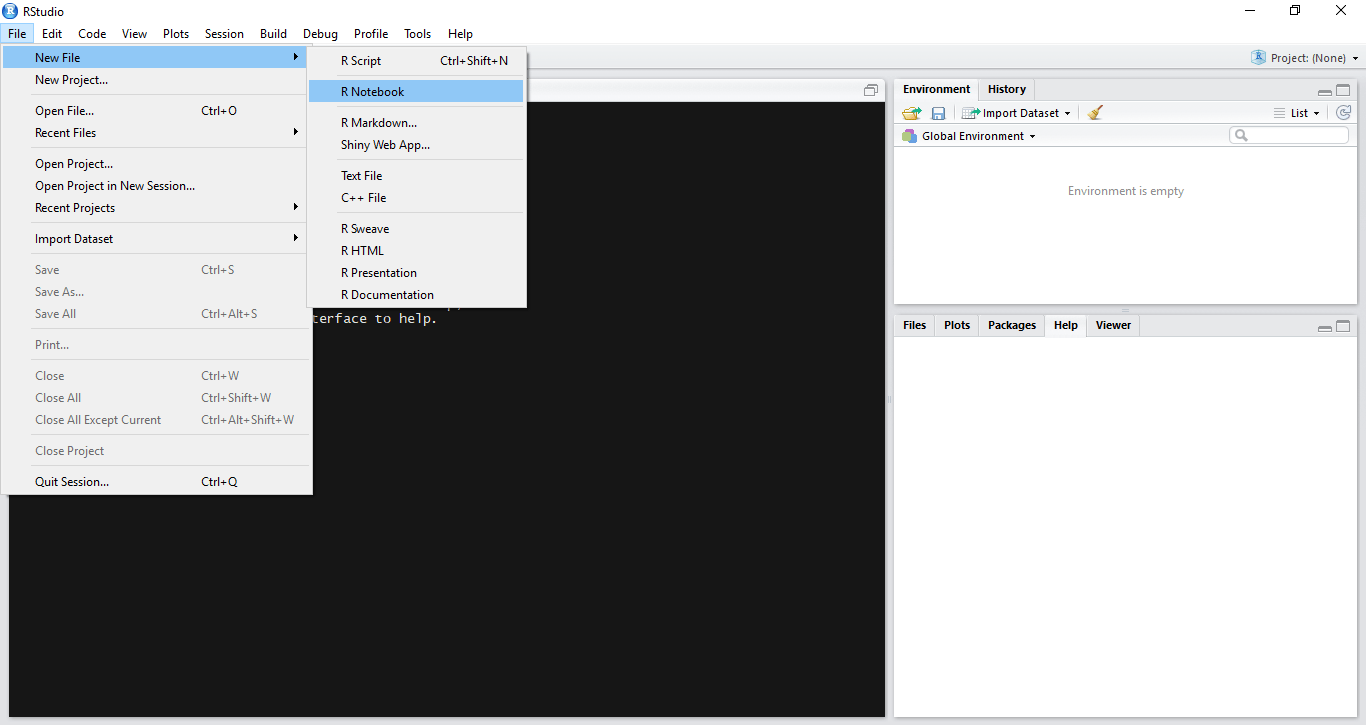The height and width of the screenshot is (725, 1366).
Task: Choose R Markdown... from the submenu
Action: pos(416,123)
